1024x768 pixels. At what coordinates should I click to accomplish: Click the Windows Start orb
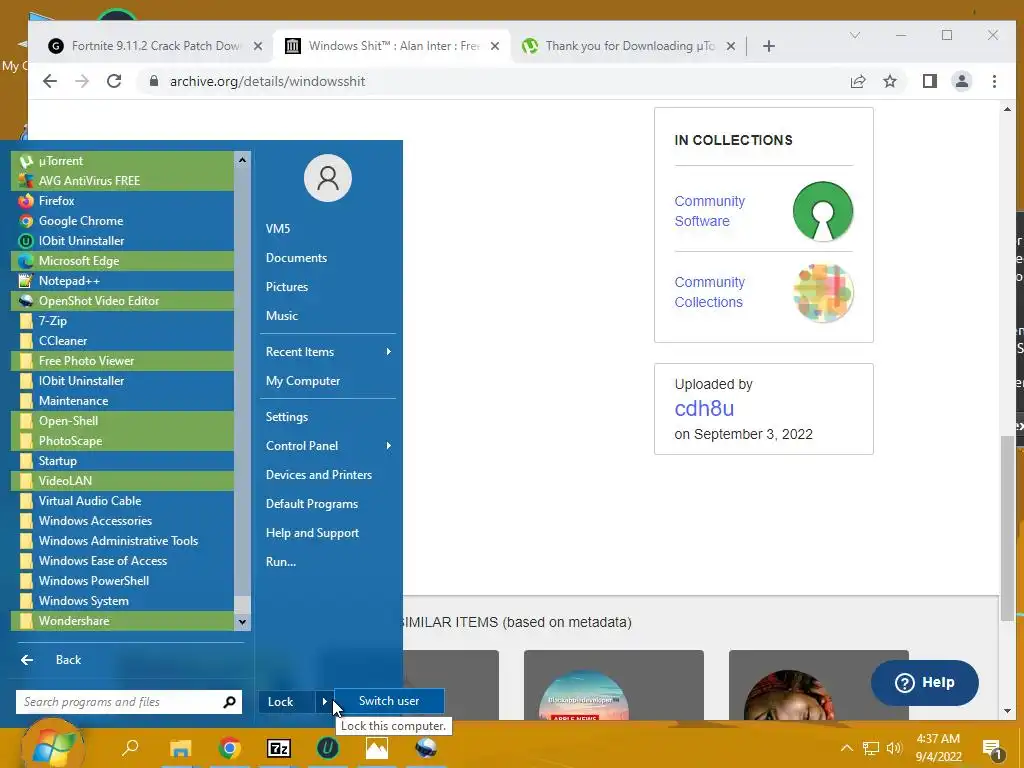[x=52, y=746]
